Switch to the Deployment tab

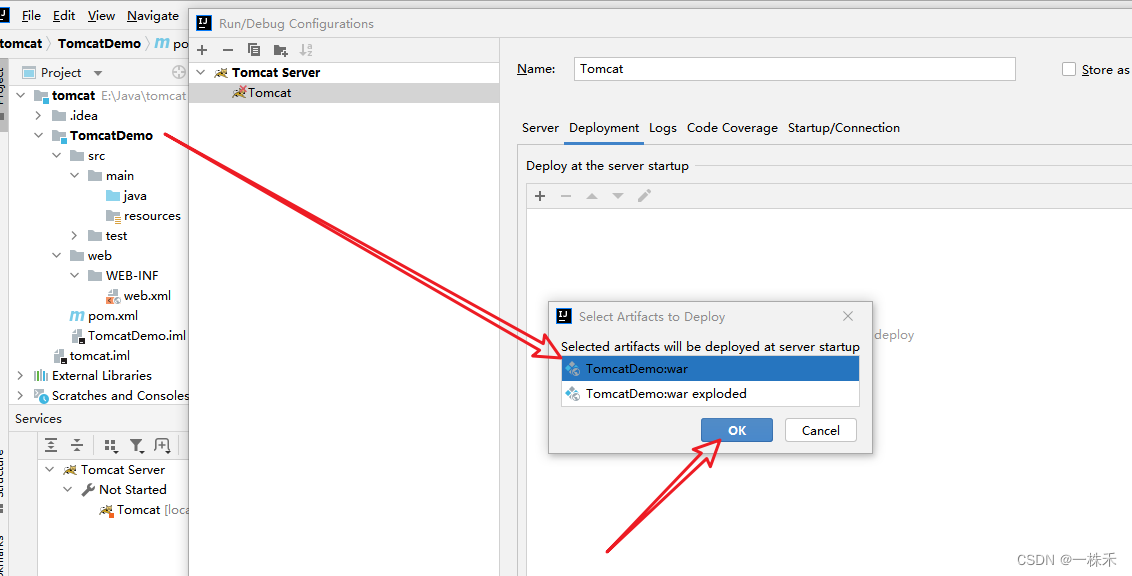coord(604,128)
